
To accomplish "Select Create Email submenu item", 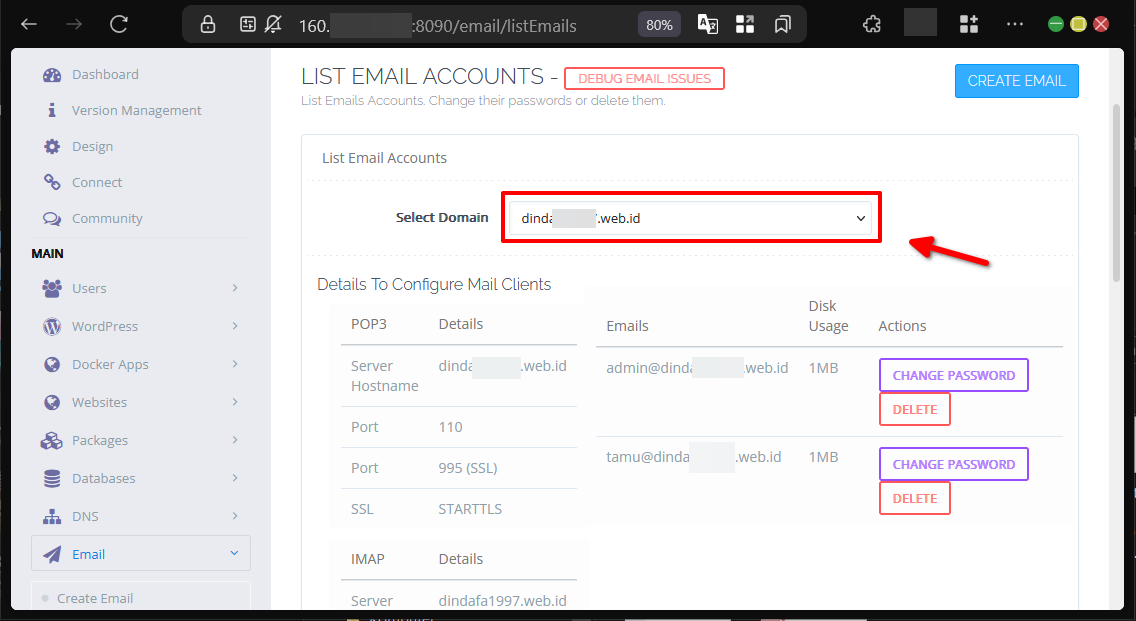I will click(95, 598).
